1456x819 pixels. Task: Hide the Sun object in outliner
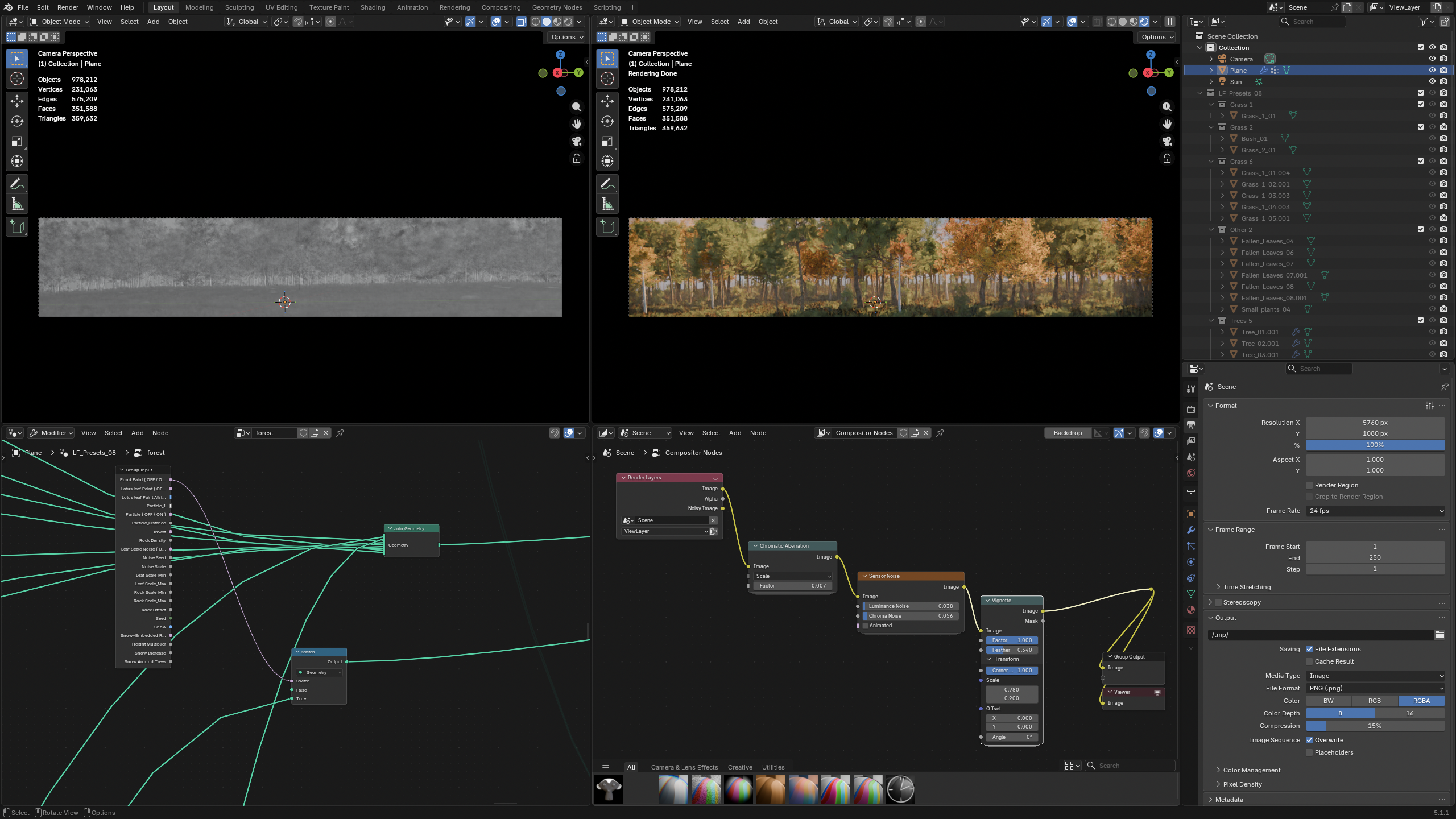point(1432,82)
